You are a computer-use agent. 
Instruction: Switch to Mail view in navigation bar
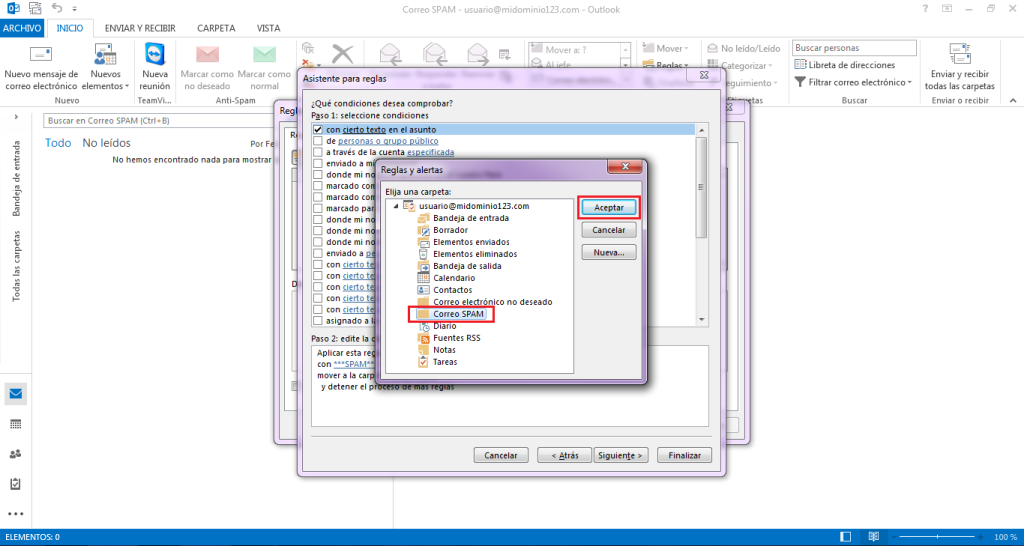[16, 394]
